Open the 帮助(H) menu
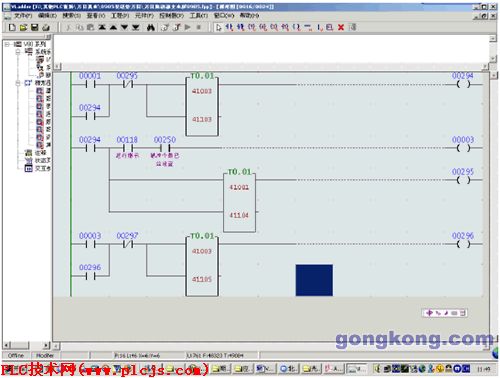The image size is (500, 378). pos(249,15)
